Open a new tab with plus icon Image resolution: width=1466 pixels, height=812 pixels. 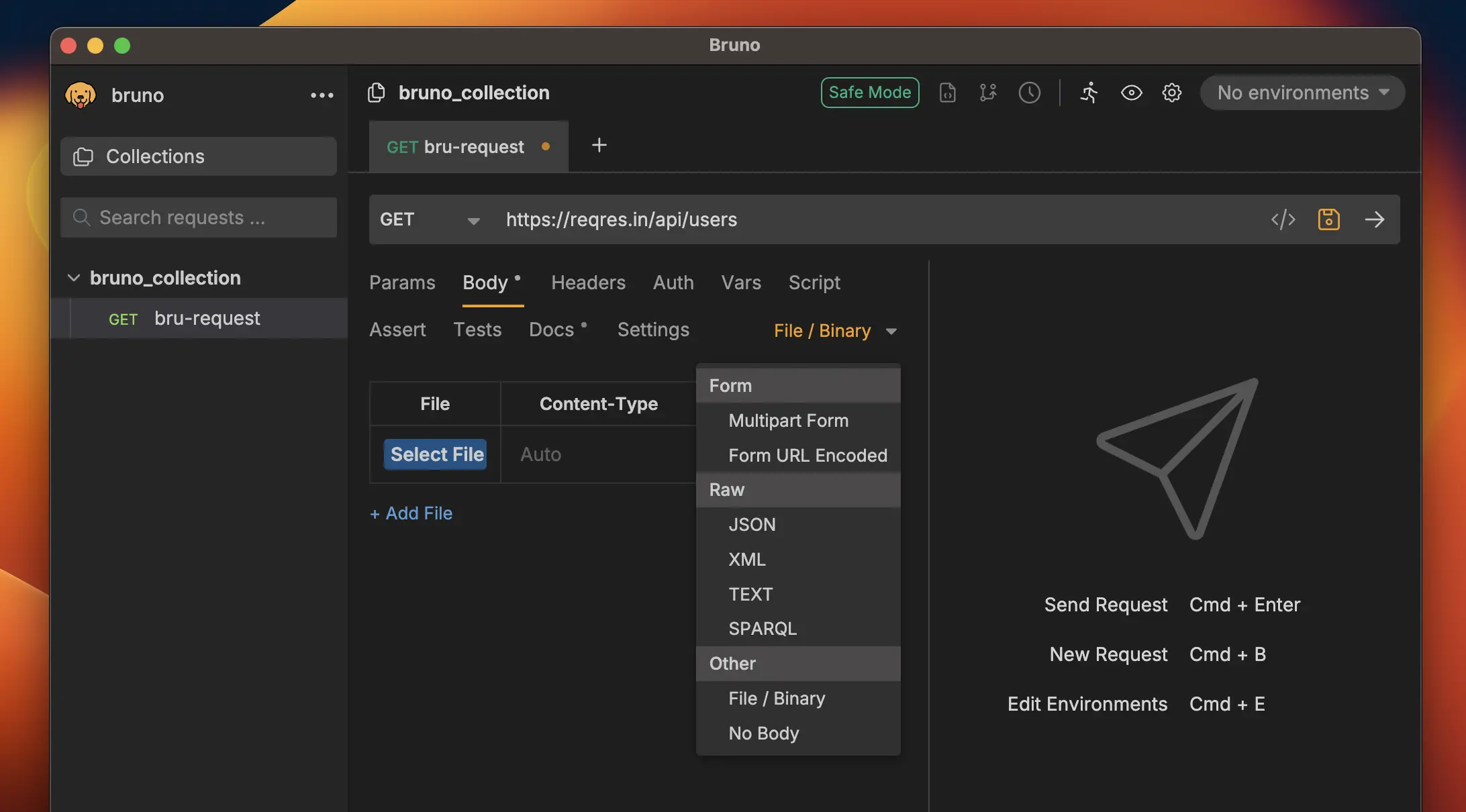599,146
